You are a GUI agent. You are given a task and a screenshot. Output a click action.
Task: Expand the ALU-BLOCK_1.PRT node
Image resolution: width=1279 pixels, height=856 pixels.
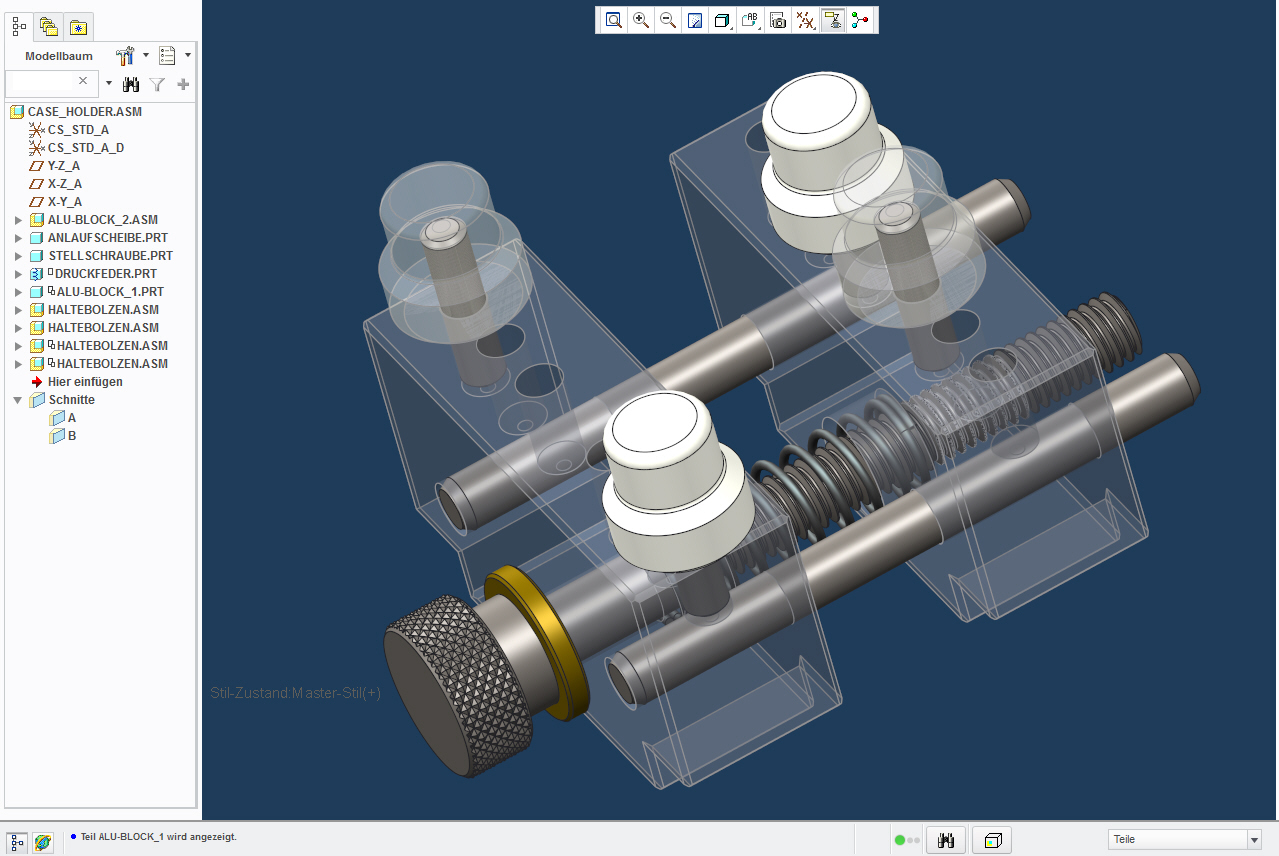tap(17, 292)
